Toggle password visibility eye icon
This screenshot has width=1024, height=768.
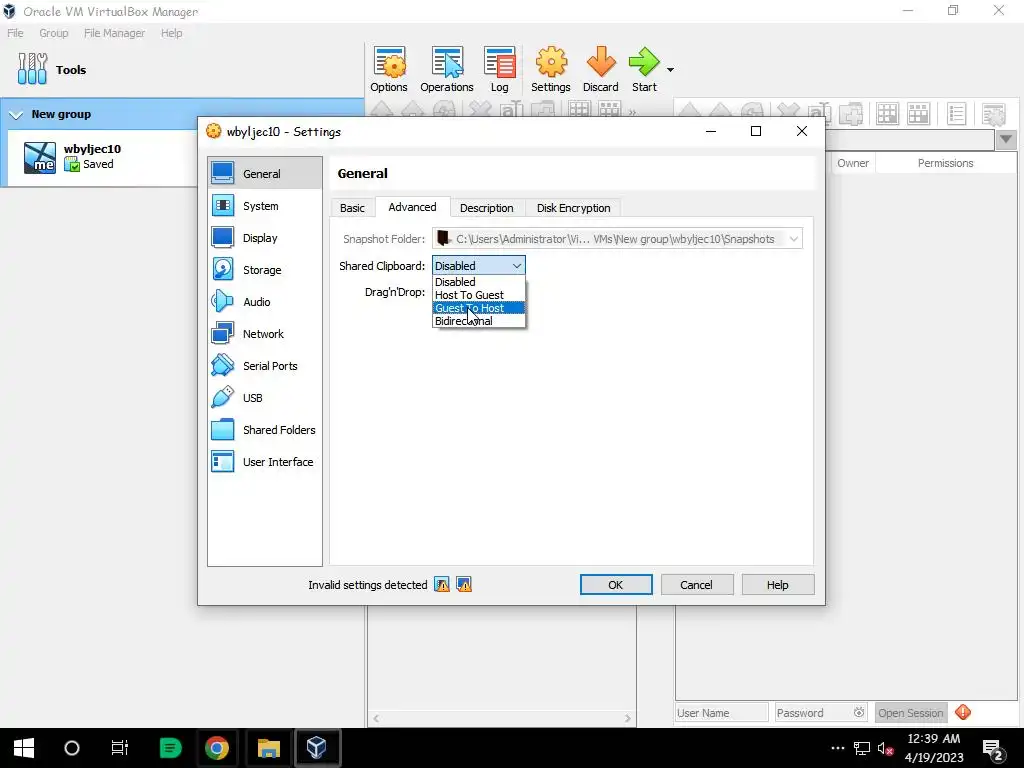pos(859,712)
